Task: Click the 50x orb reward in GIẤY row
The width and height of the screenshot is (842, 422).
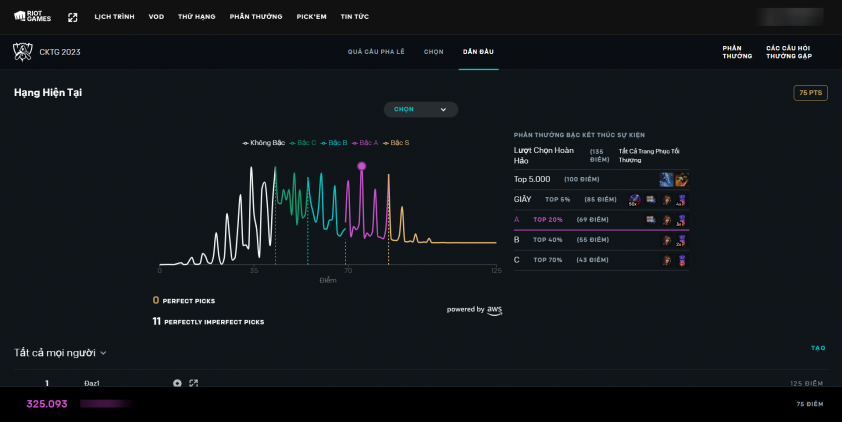Action: (x=634, y=200)
